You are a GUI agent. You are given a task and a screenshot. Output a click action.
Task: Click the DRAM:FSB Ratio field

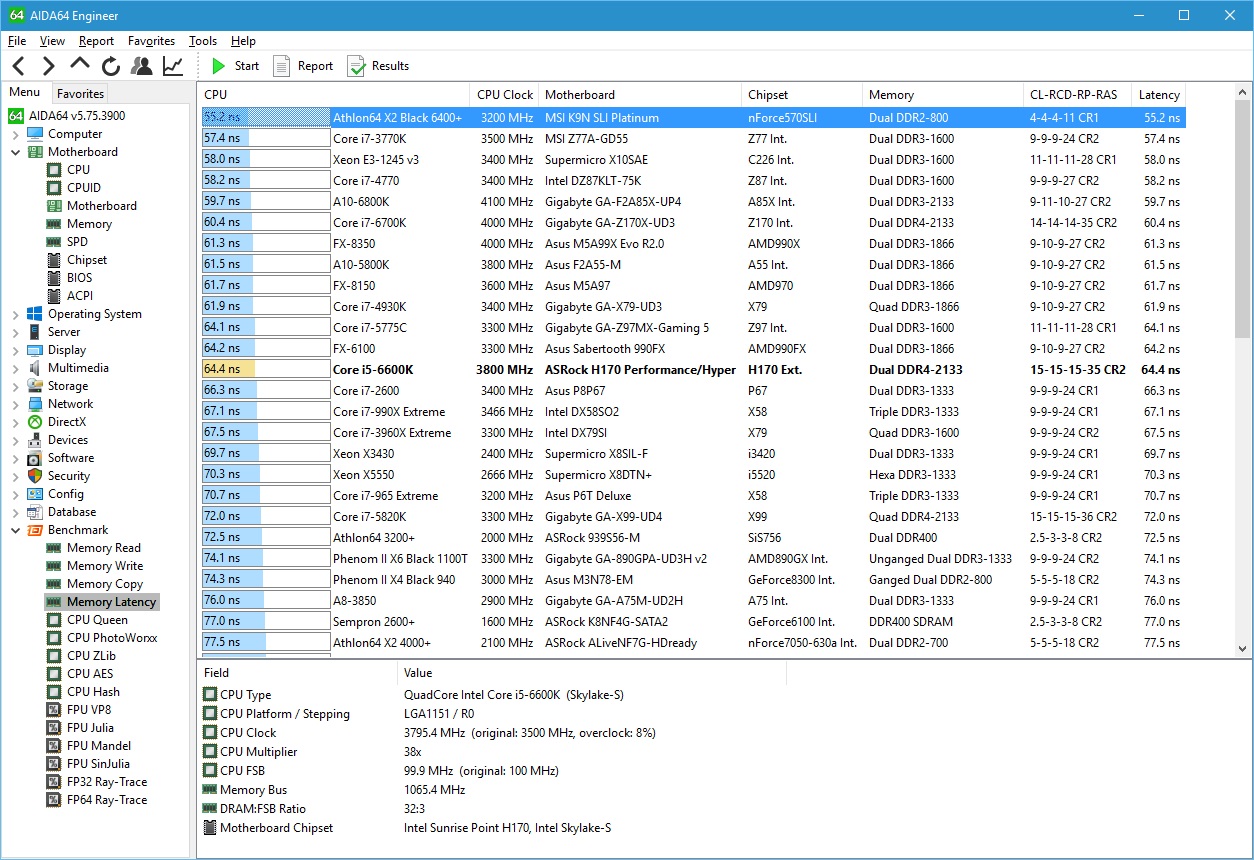[x=263, y=809]
